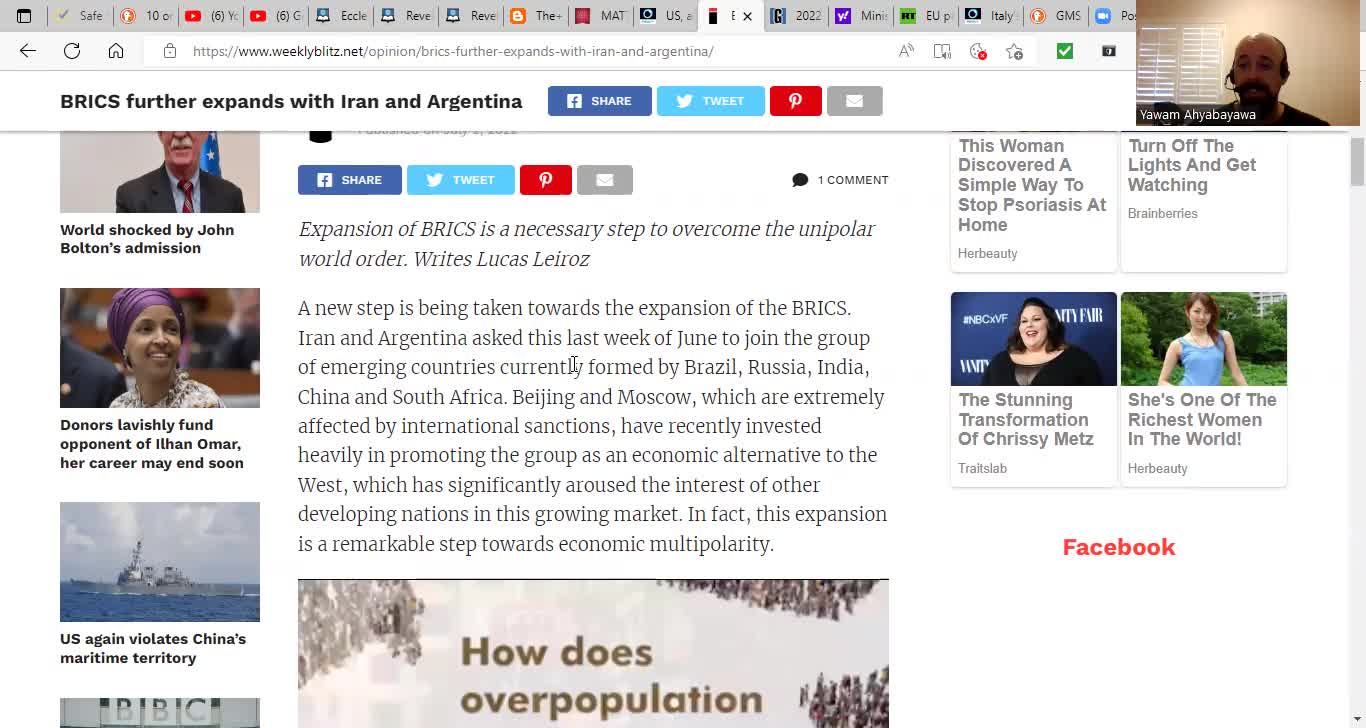Reload the page with refresh icon
Image resolution: width=1366 pixels, height=728 pixels.
tap(72, 51)
